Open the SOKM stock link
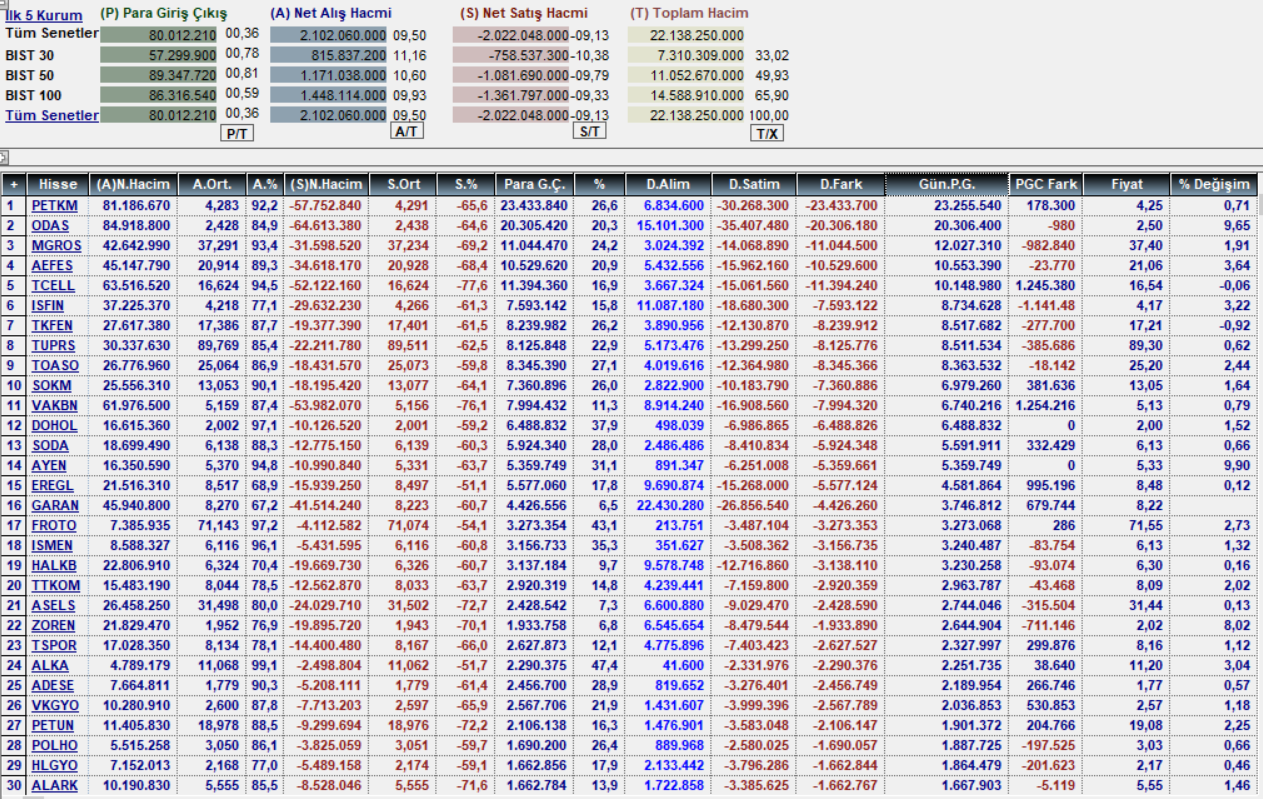The height and width of the screenshot is (799, 1263). pyautogui.click(x=51, y=385)
